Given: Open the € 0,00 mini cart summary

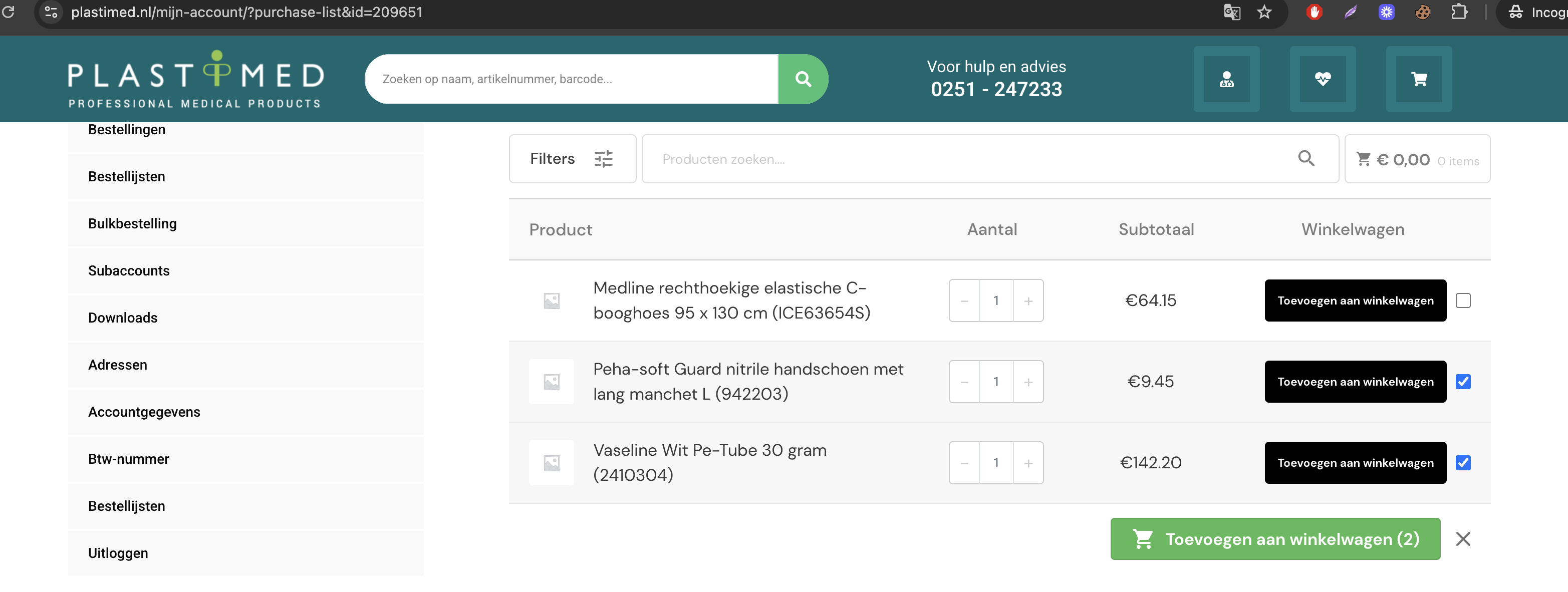Looking at the screenshot, I should 1417,159.
